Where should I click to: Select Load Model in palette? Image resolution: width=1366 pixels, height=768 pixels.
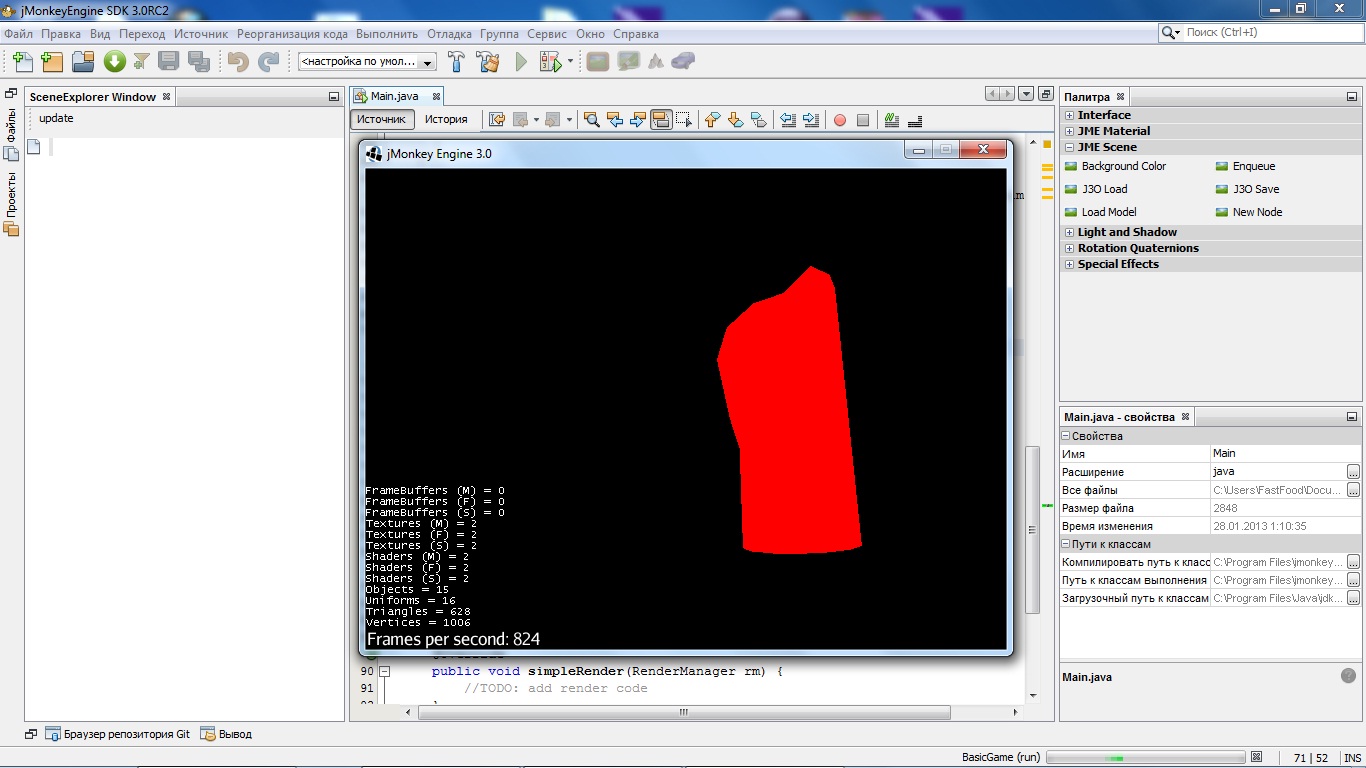[x=1109, y=212]
